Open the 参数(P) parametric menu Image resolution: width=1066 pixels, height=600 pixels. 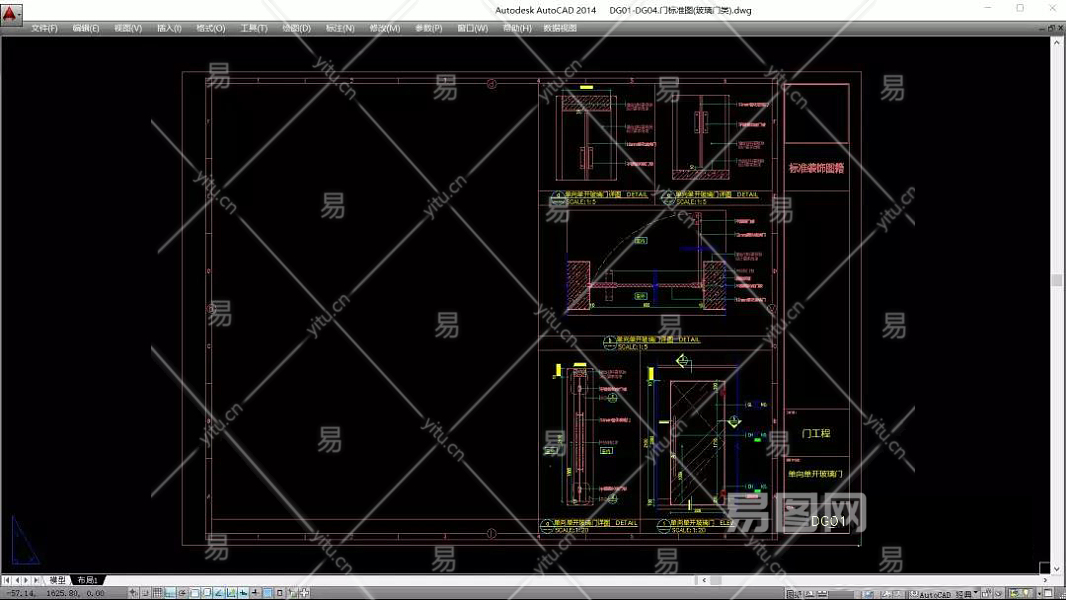coord(428,28)
